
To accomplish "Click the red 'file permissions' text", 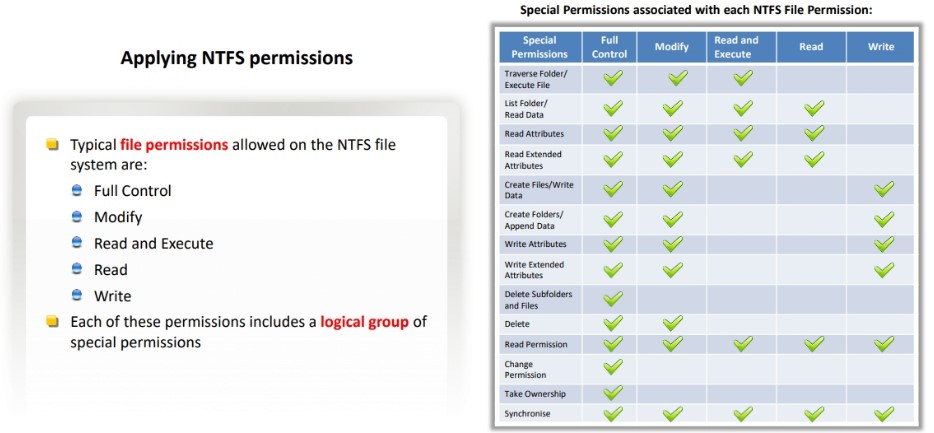I will pyautogui.click(x=174, y=145).
